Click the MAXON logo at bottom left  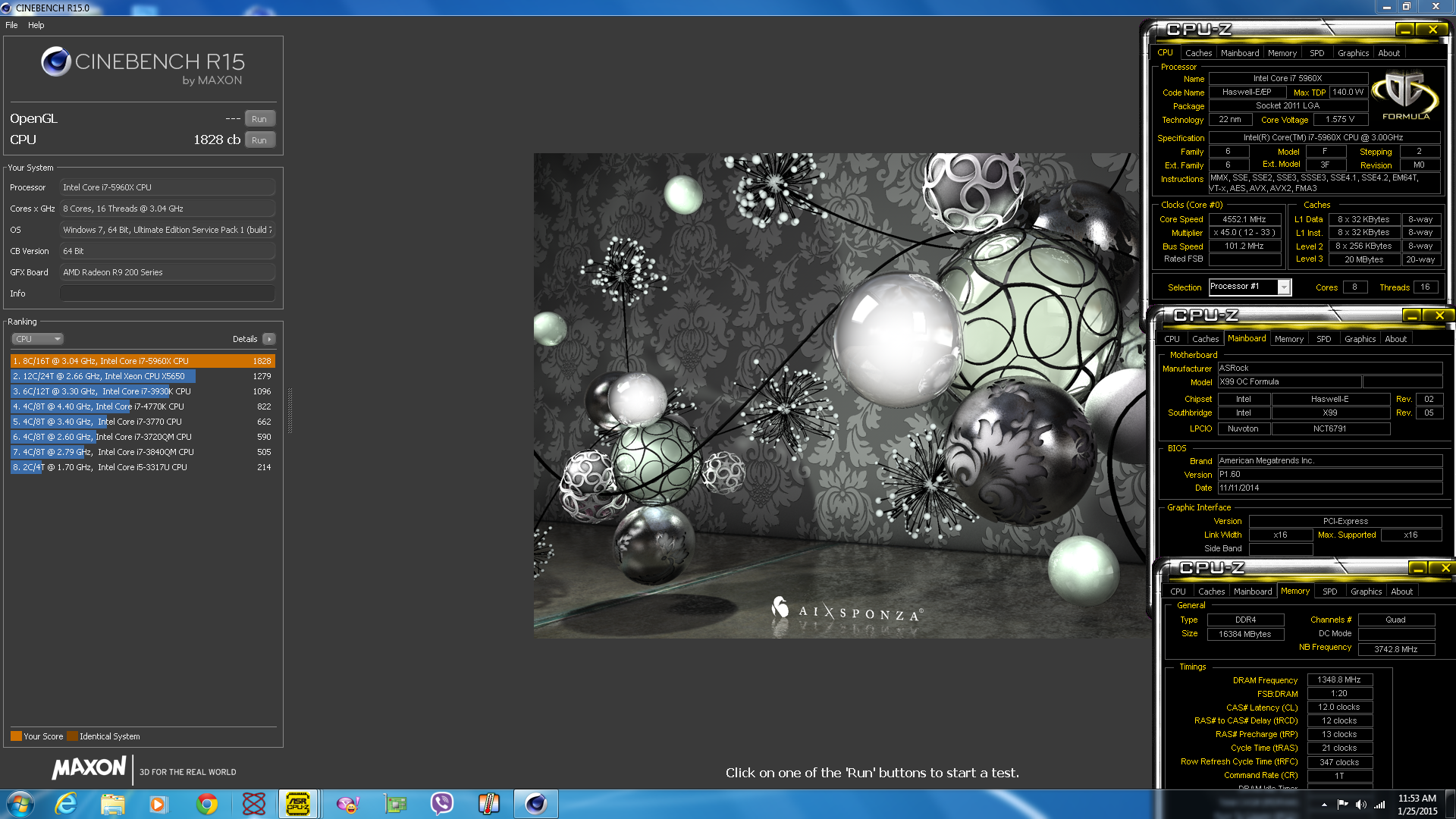[89, 769]
